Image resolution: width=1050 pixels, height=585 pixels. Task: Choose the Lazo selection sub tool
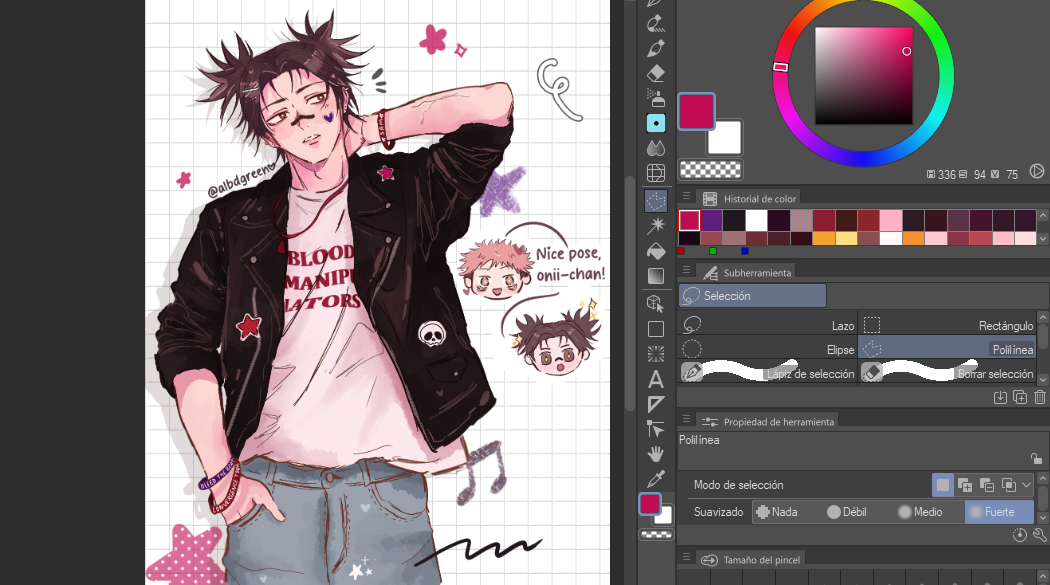(x=768, y=325)
